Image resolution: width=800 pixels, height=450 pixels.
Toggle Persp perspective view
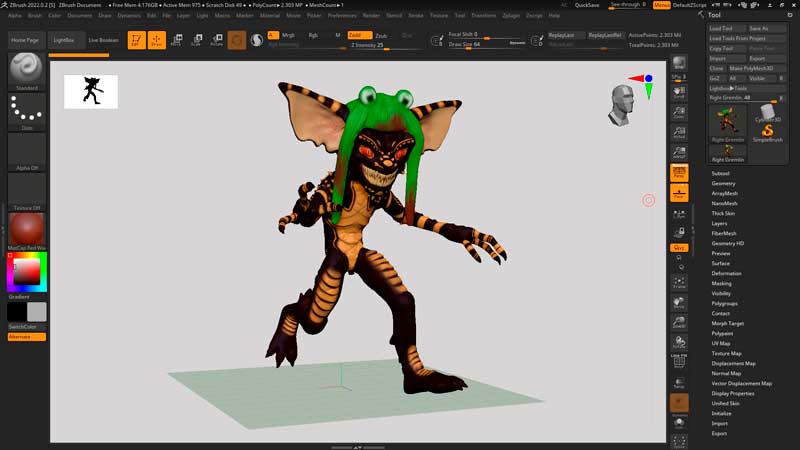pos(679,172)
